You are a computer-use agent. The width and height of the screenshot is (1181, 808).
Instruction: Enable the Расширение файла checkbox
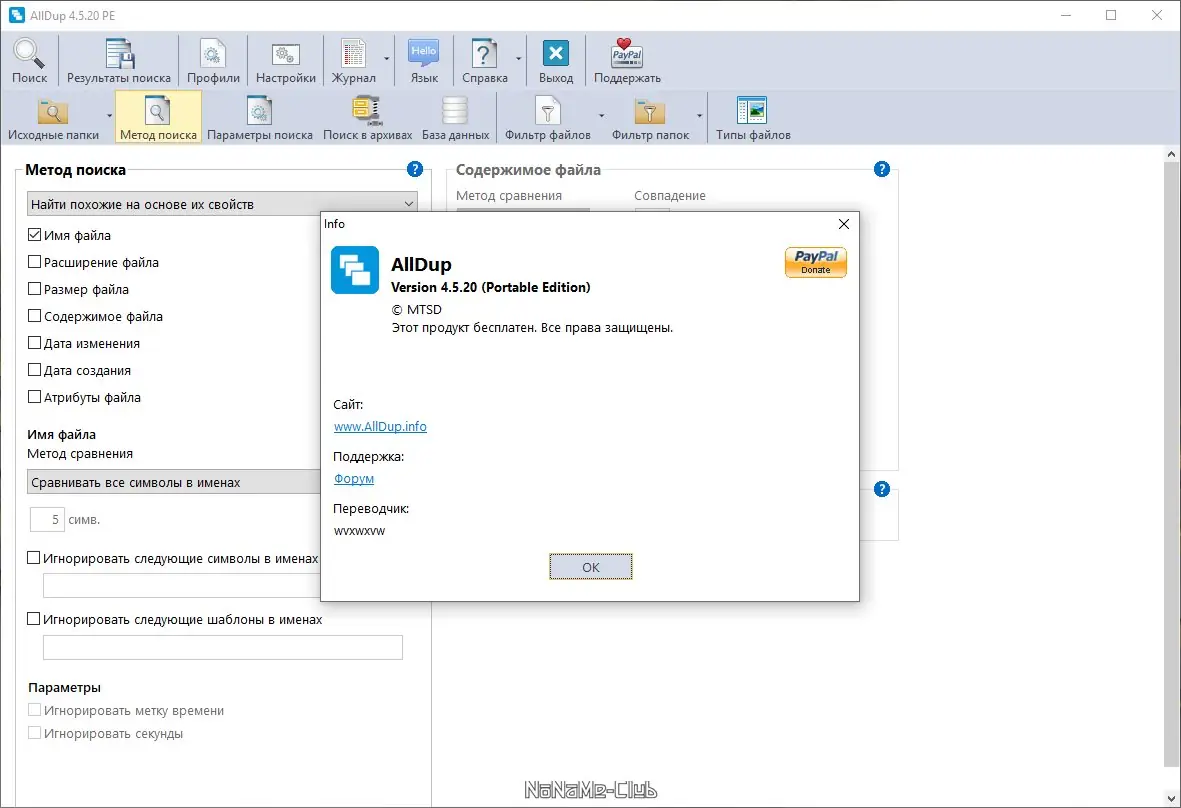point(34,262)
